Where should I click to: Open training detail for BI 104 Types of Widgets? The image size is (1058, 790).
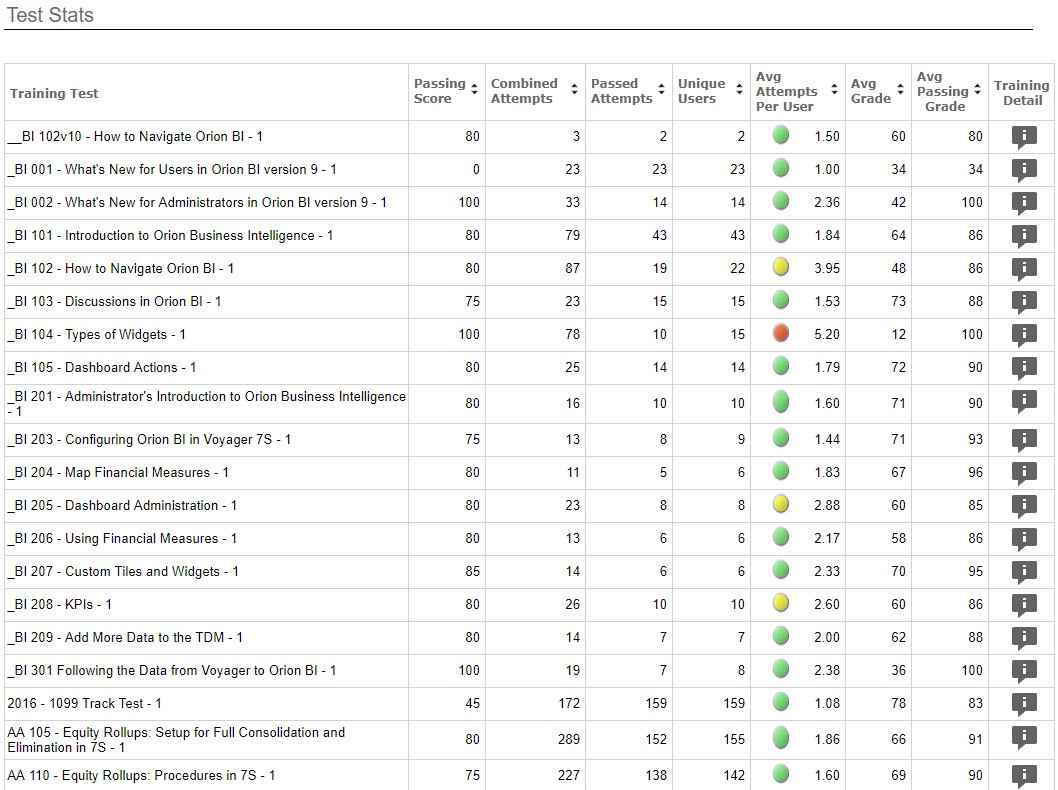pos(1024,335)
